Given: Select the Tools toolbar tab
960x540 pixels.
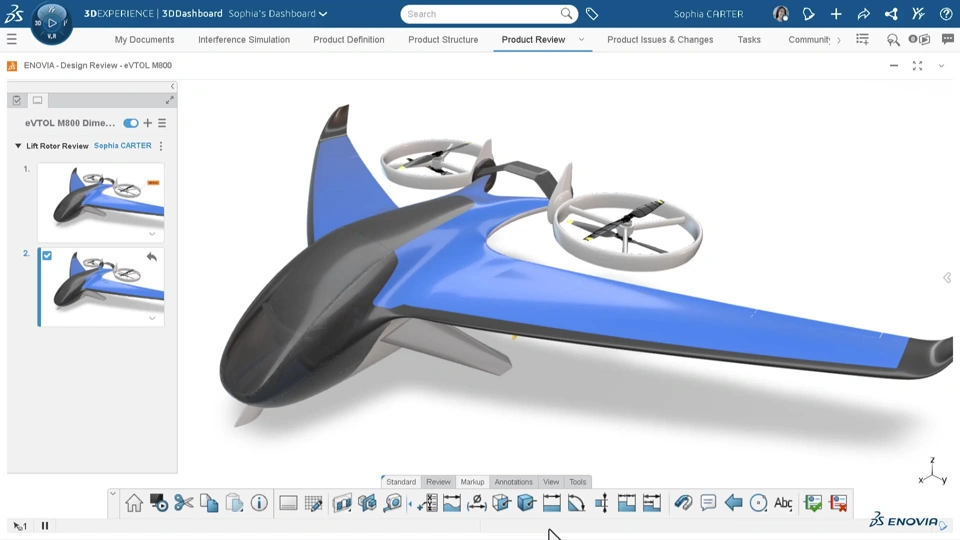Looking at the screenshot, I should pos(577,482).
